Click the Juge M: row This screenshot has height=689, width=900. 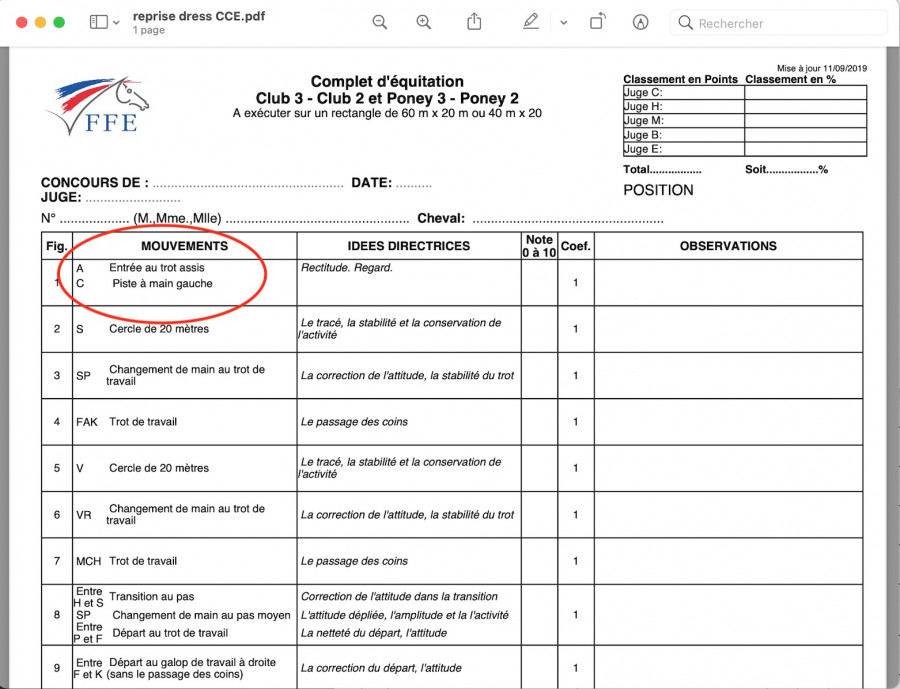tap(745, 121)
